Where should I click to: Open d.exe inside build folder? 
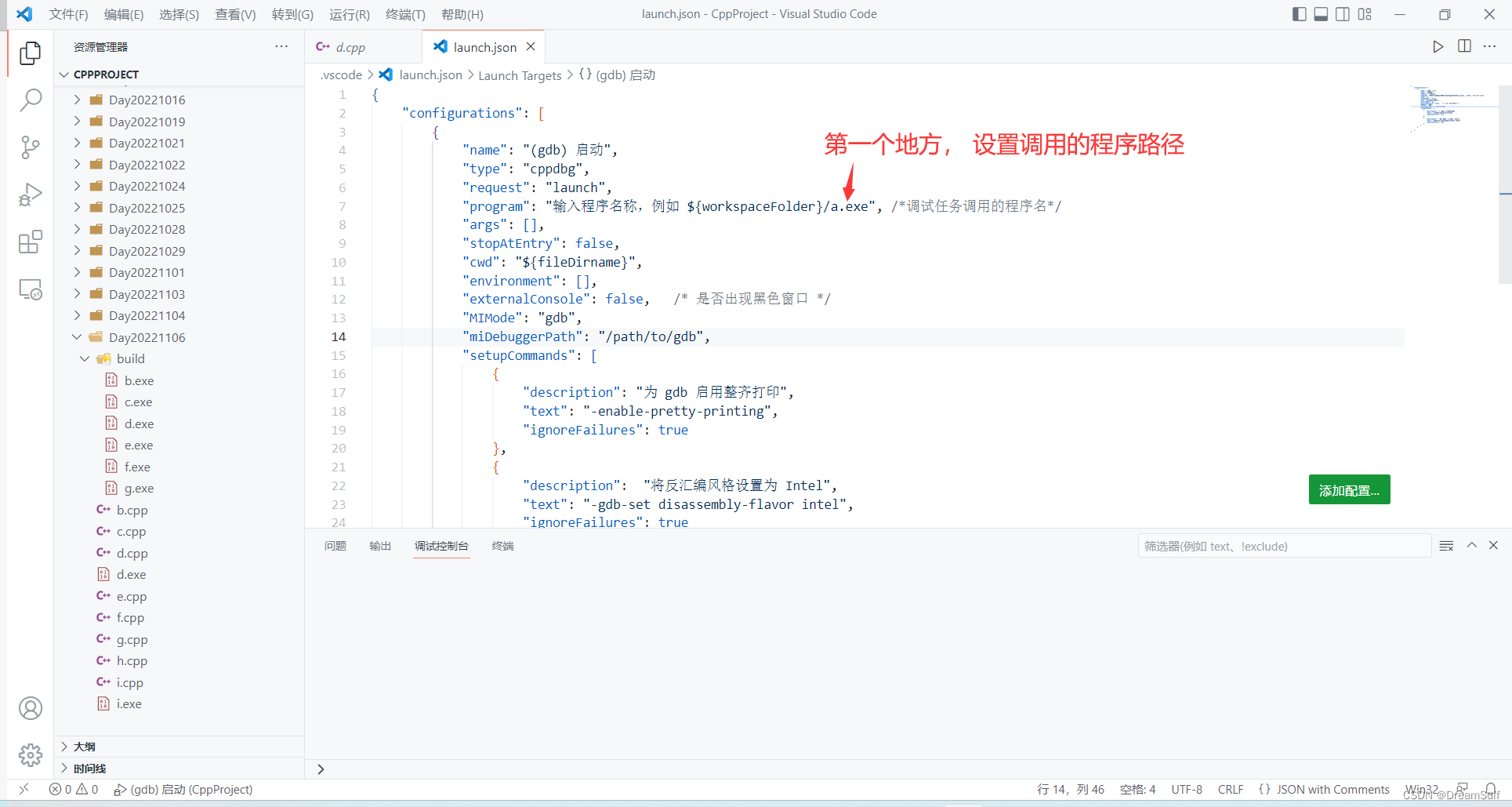(x=139, y=423)
